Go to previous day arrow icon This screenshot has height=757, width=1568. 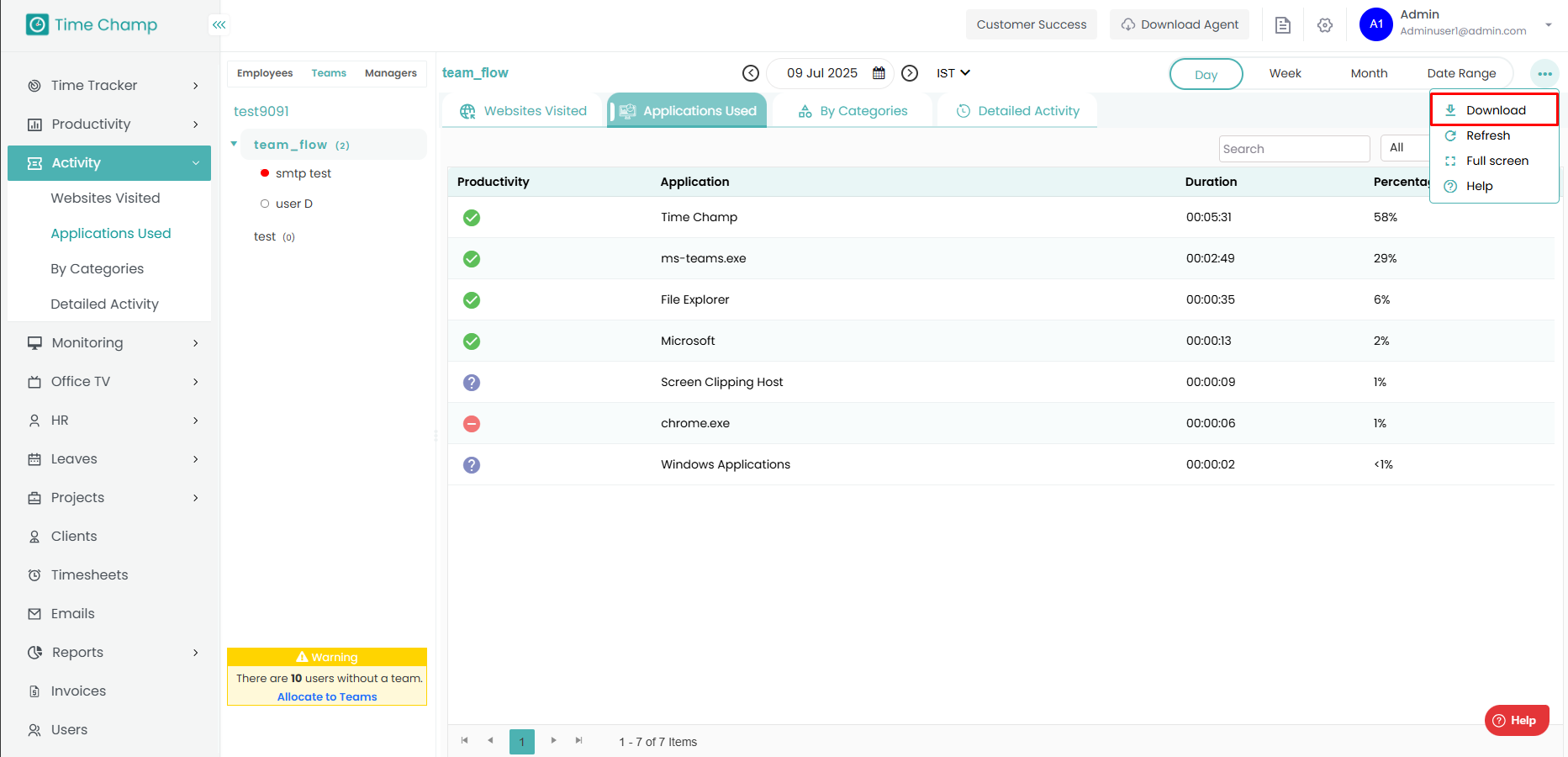pos(751,73)
